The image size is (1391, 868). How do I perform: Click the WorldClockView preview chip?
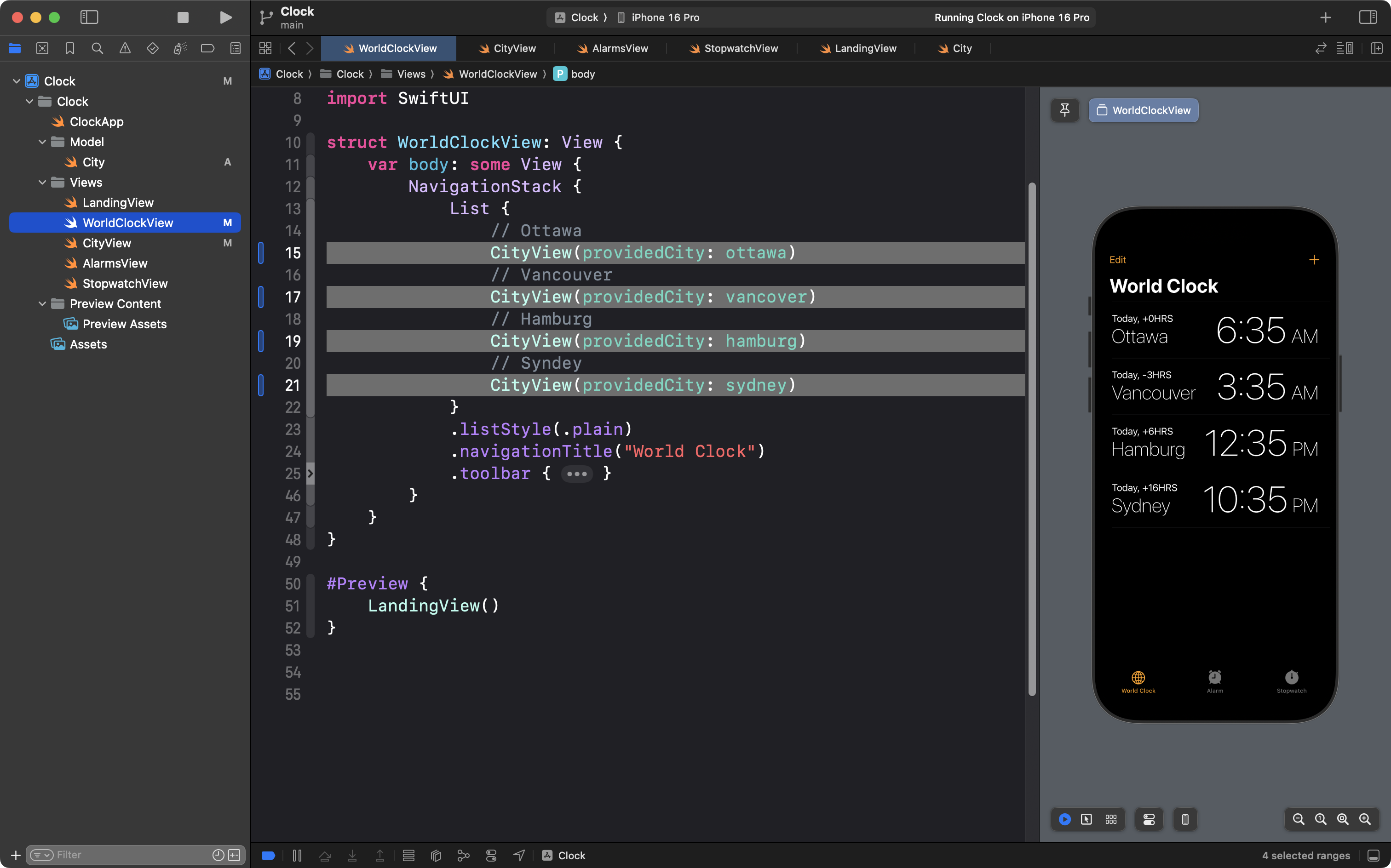coord(1143,110)
